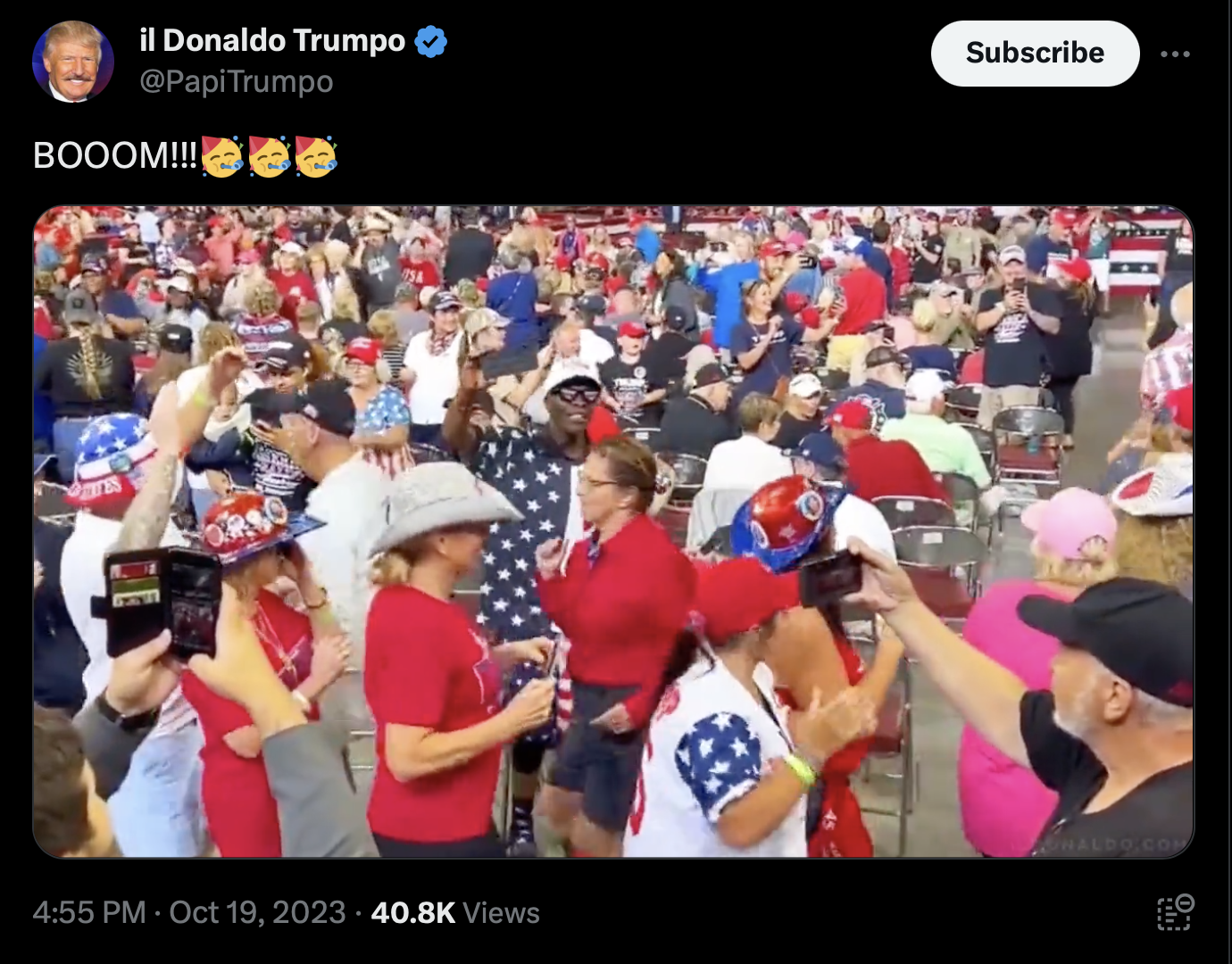Open the @PapiTrumpo handle link
This screenshot has width=1232, height=964.
click(237, 81)
